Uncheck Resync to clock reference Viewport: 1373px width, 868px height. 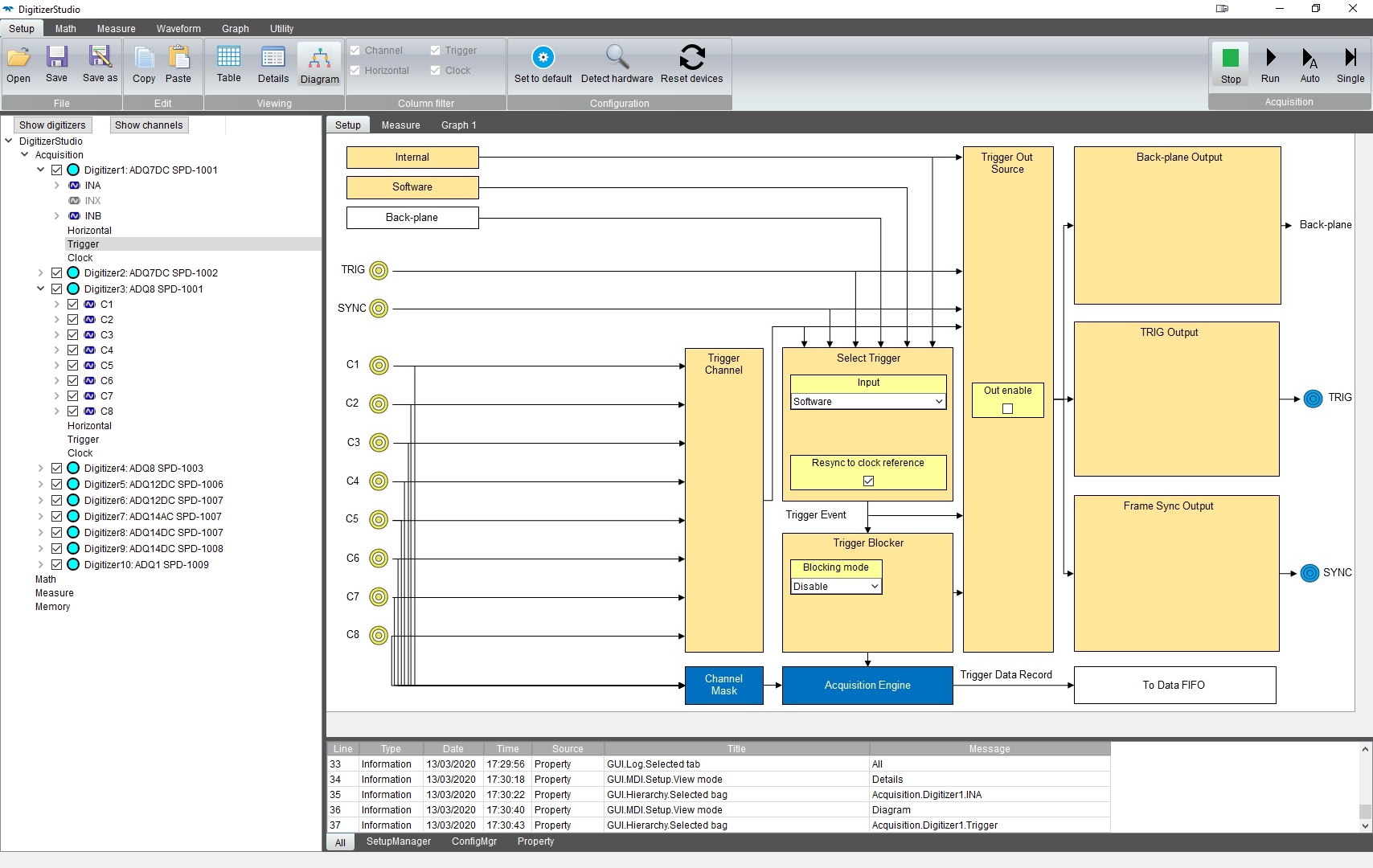click(x=868, y=481)
